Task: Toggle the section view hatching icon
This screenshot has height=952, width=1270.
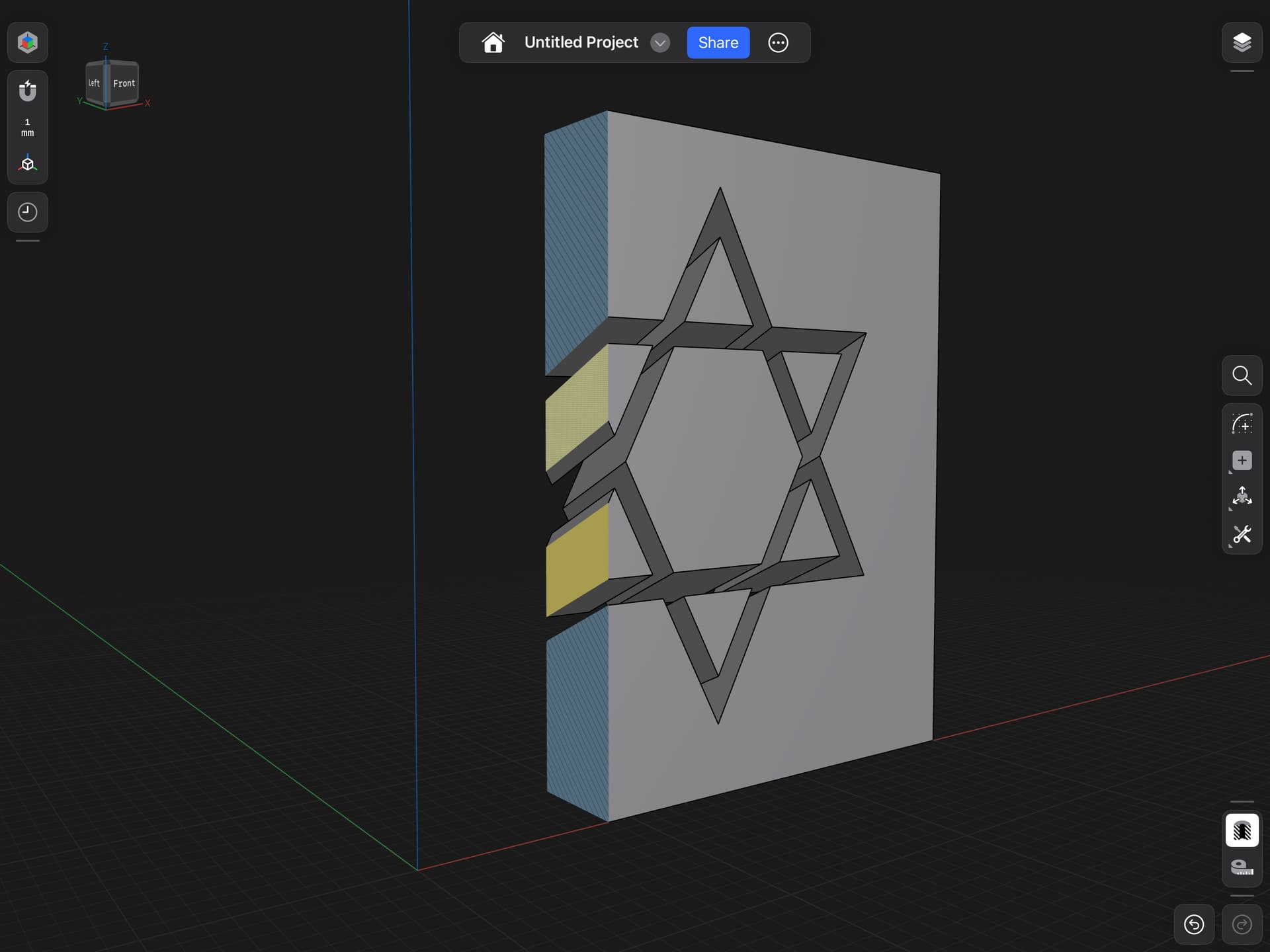Action: point(1242,830)
